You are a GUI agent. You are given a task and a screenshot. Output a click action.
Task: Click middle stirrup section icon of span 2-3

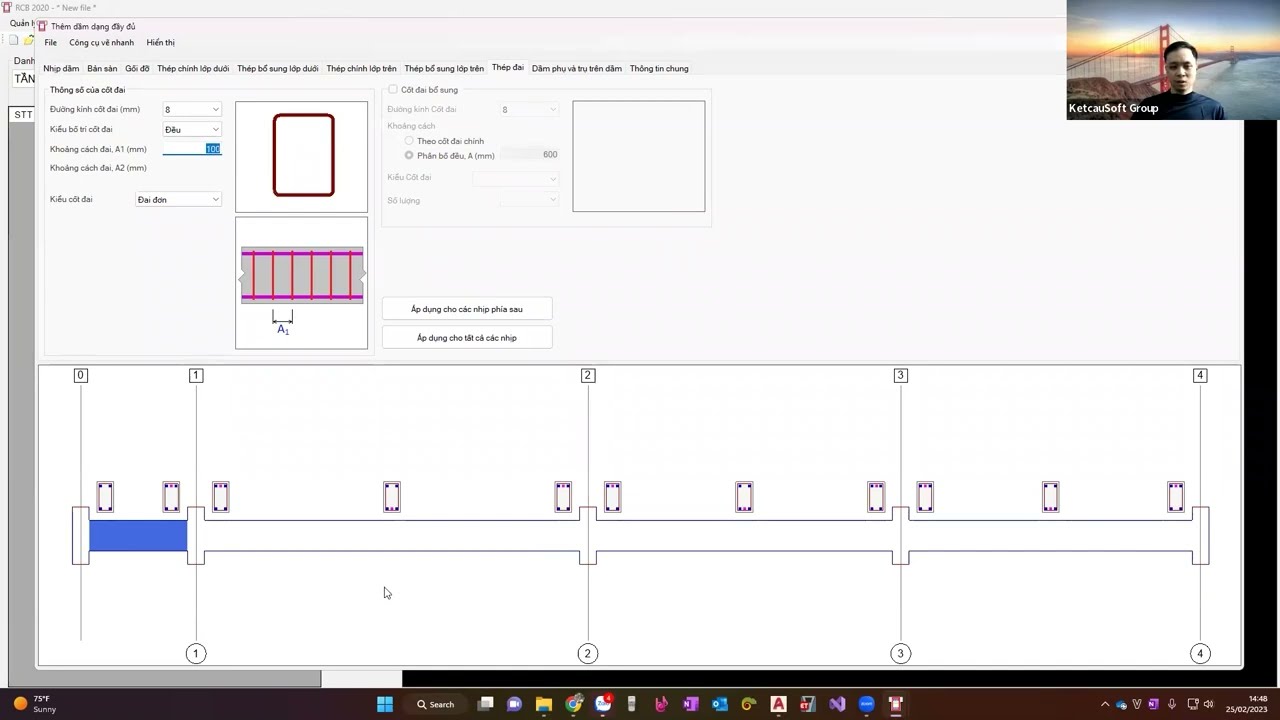point(744,497)
